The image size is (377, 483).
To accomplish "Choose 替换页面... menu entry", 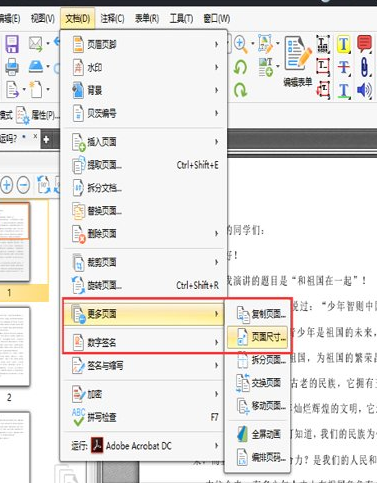I will [x=145, y=211].
